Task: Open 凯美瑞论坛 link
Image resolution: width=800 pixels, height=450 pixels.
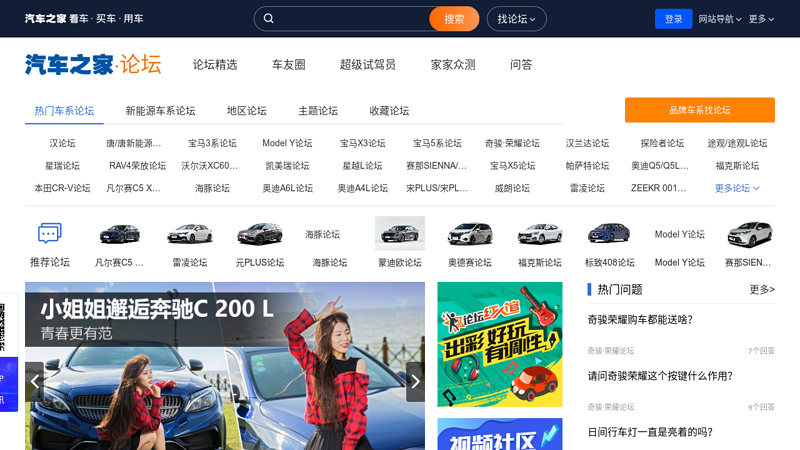Action: [x=287, y=166]
